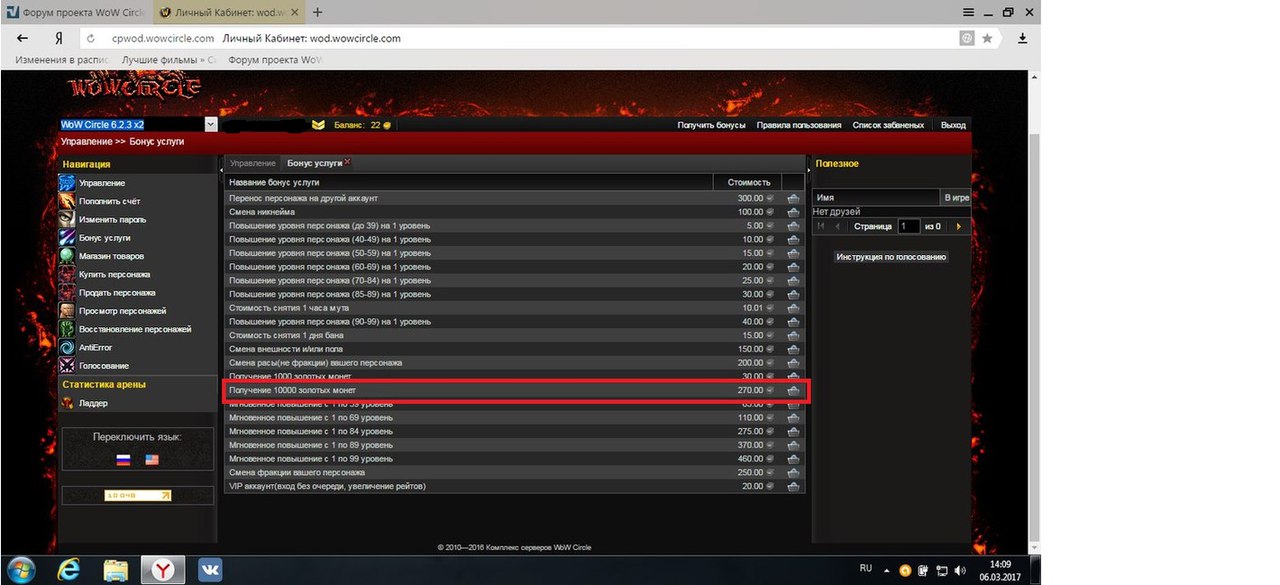
Task: Open browser downloads arrow icon
Action: (1023, 38)
